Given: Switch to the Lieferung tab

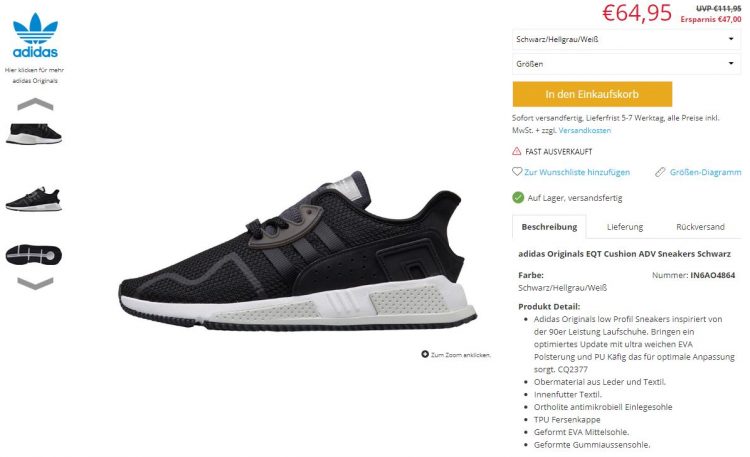Looking at the screenshot, I should tap(625, 227).
